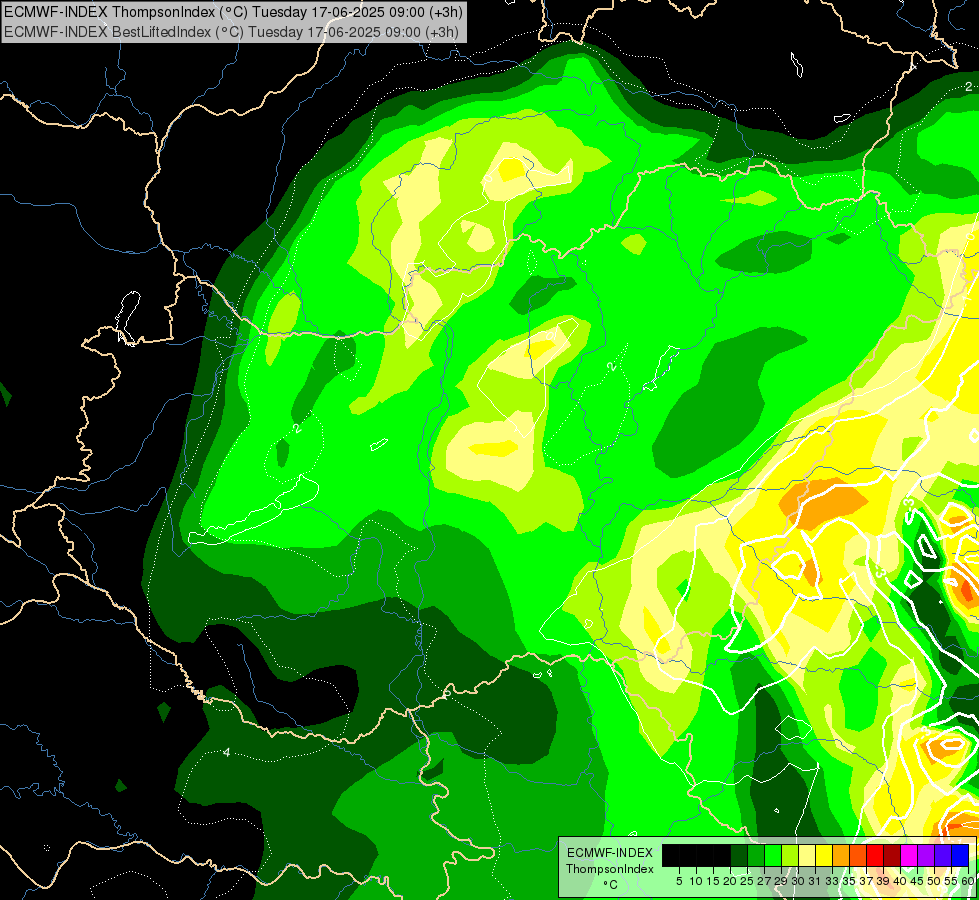
Task: Select the medium green 25-27 legend swatch
Action: pos(756,855)
